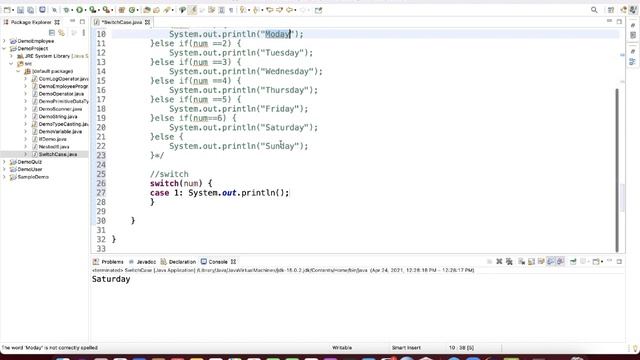Click the New Java Class toolbar icon
The width and height of the screenshot is (640, 360).
coord(132,10)
